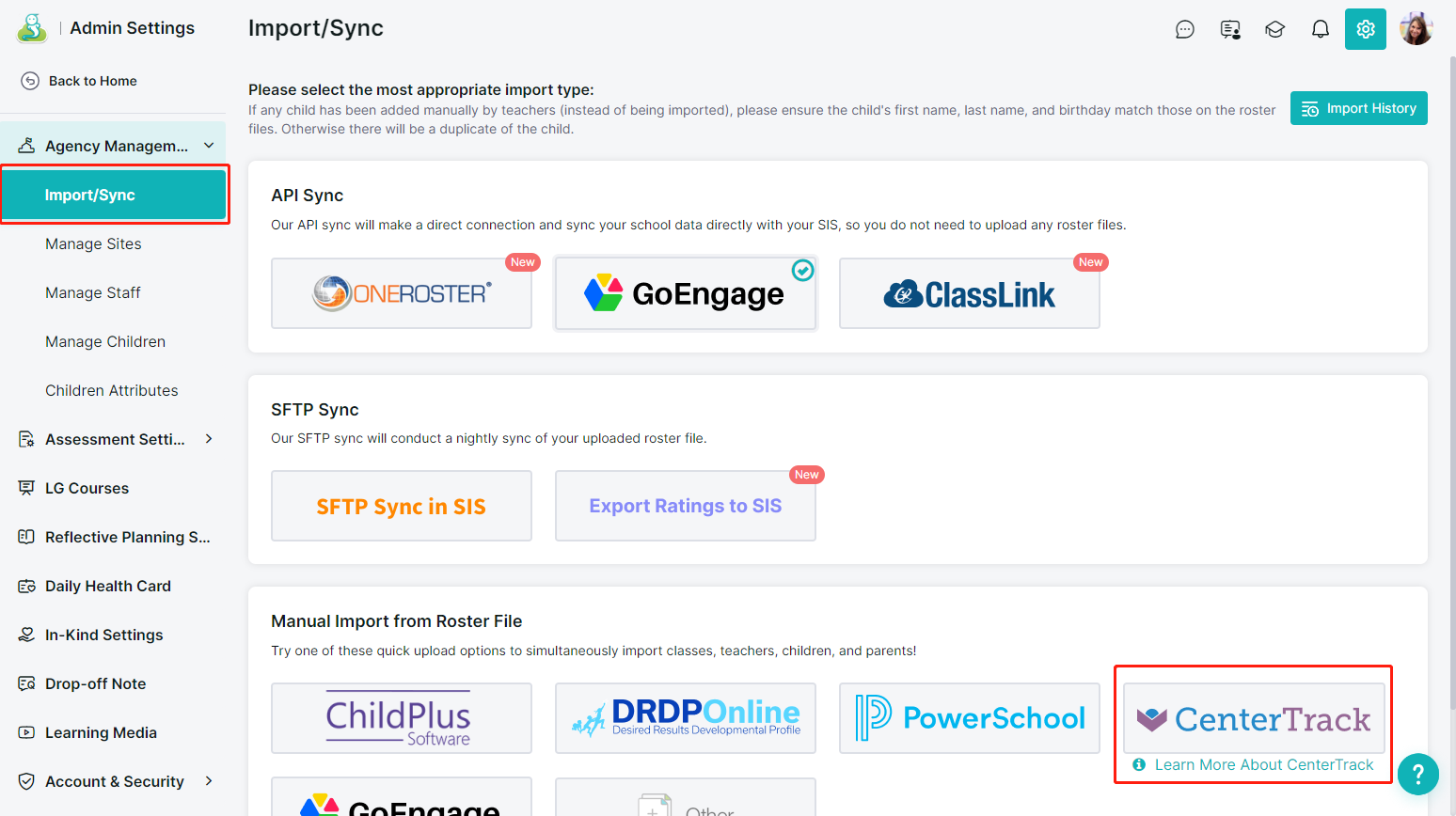Expand the Assessment Settings chevron
The height and width of the screenshot is (816, 1456).
coord(209,439)
